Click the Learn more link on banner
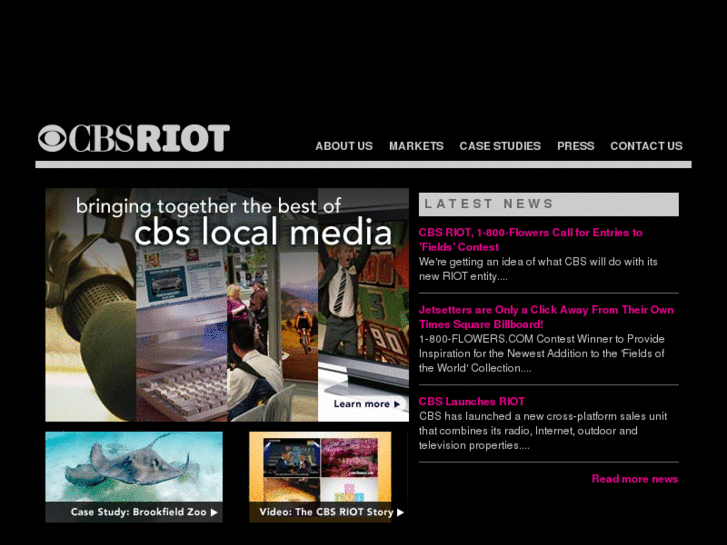This screenshot has width=727, height=545. pos(362,404)
